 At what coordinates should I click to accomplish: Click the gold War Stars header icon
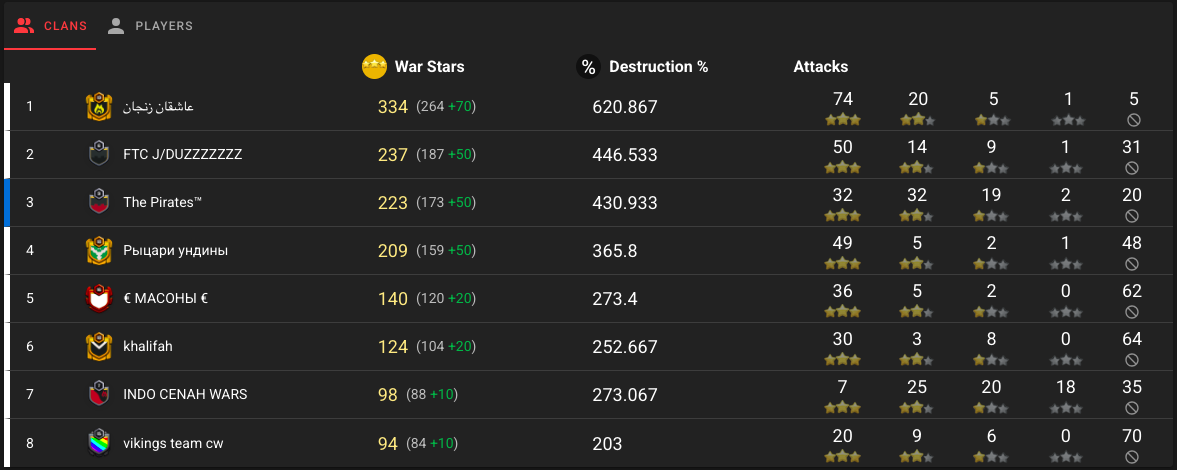tap(374, 67)
